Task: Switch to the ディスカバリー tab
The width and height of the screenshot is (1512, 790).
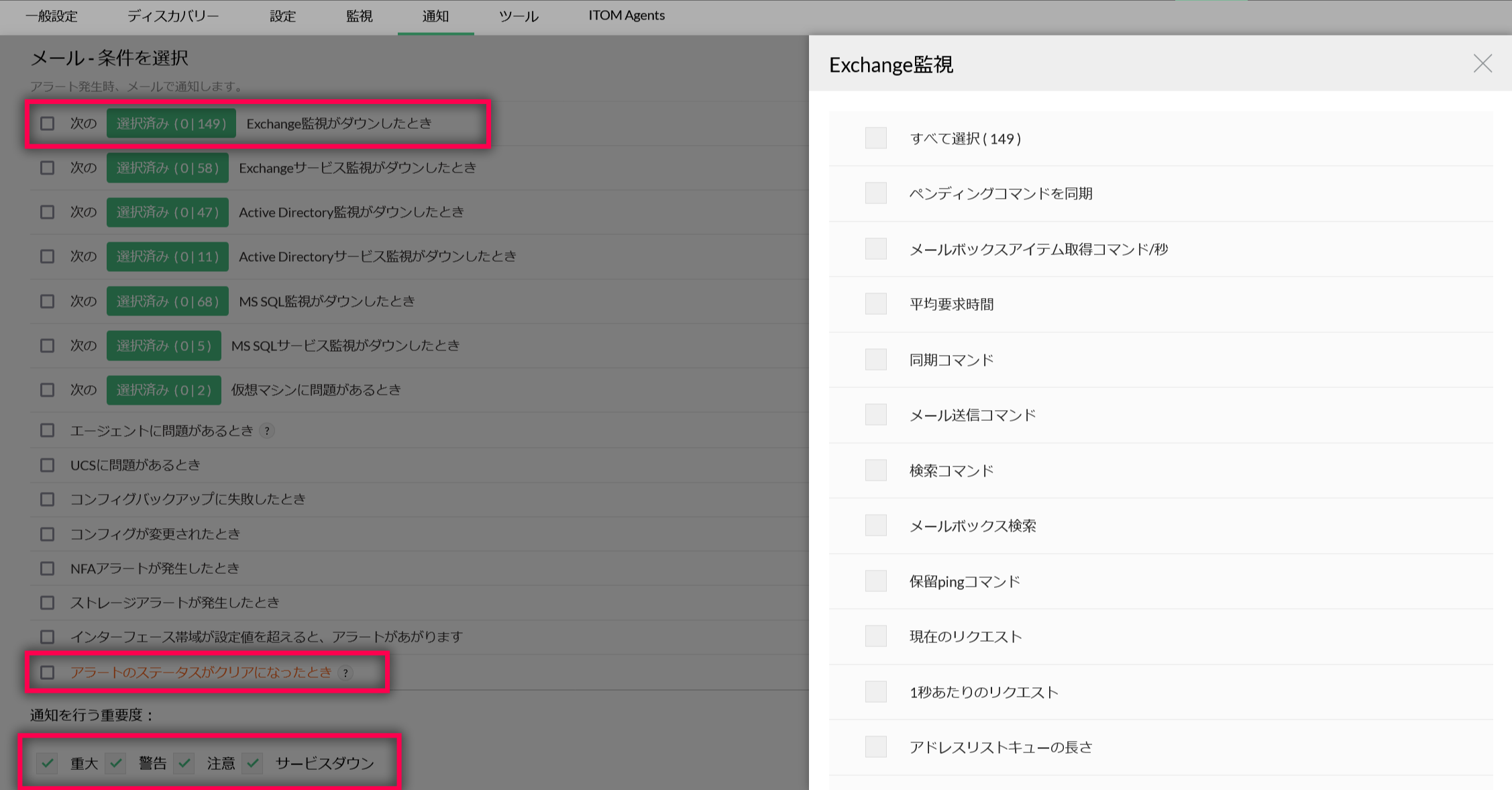Action: pos(173,16)
